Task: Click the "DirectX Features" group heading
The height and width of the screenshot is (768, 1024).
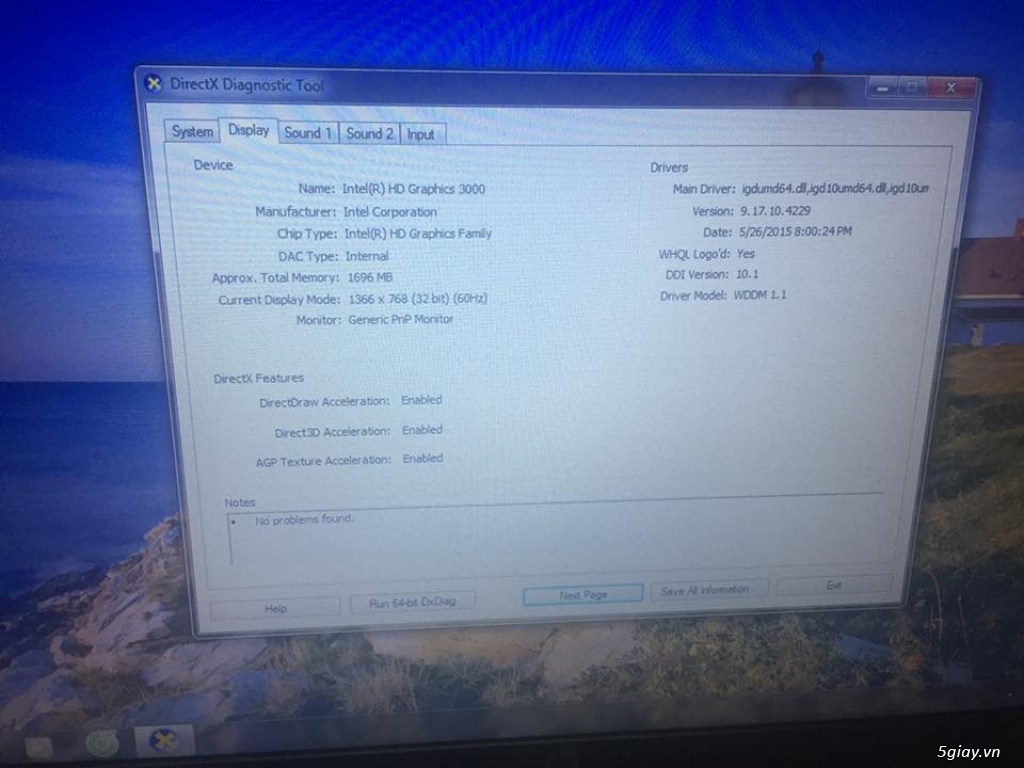Action: pos(259,378)
